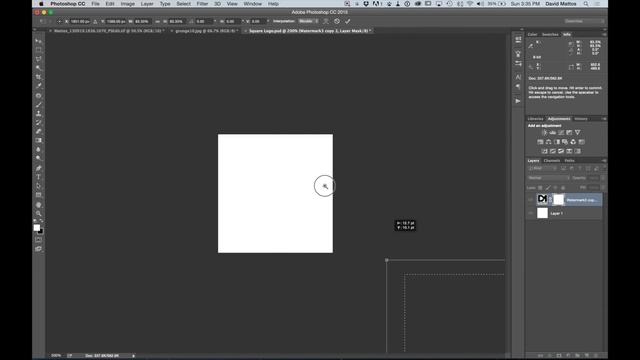Toggle lock image pixels brush icon
The image size is (640, 360).
548,188
